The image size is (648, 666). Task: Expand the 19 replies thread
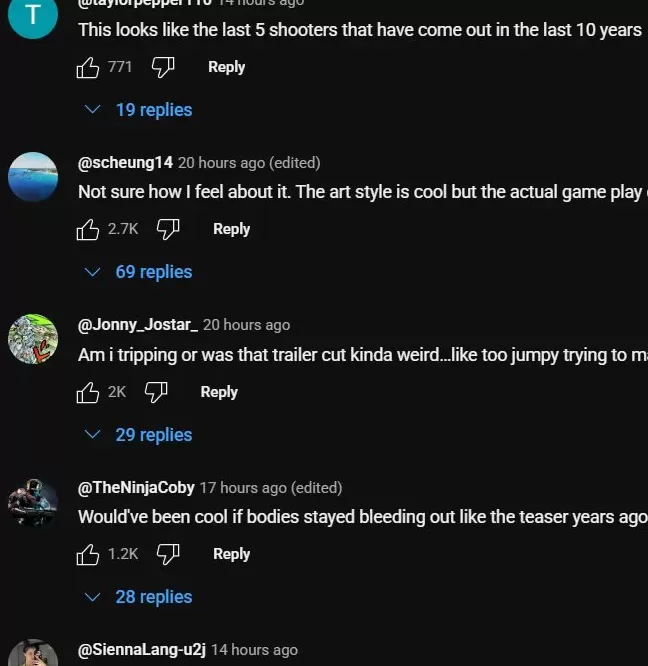(x=140, y=110)
